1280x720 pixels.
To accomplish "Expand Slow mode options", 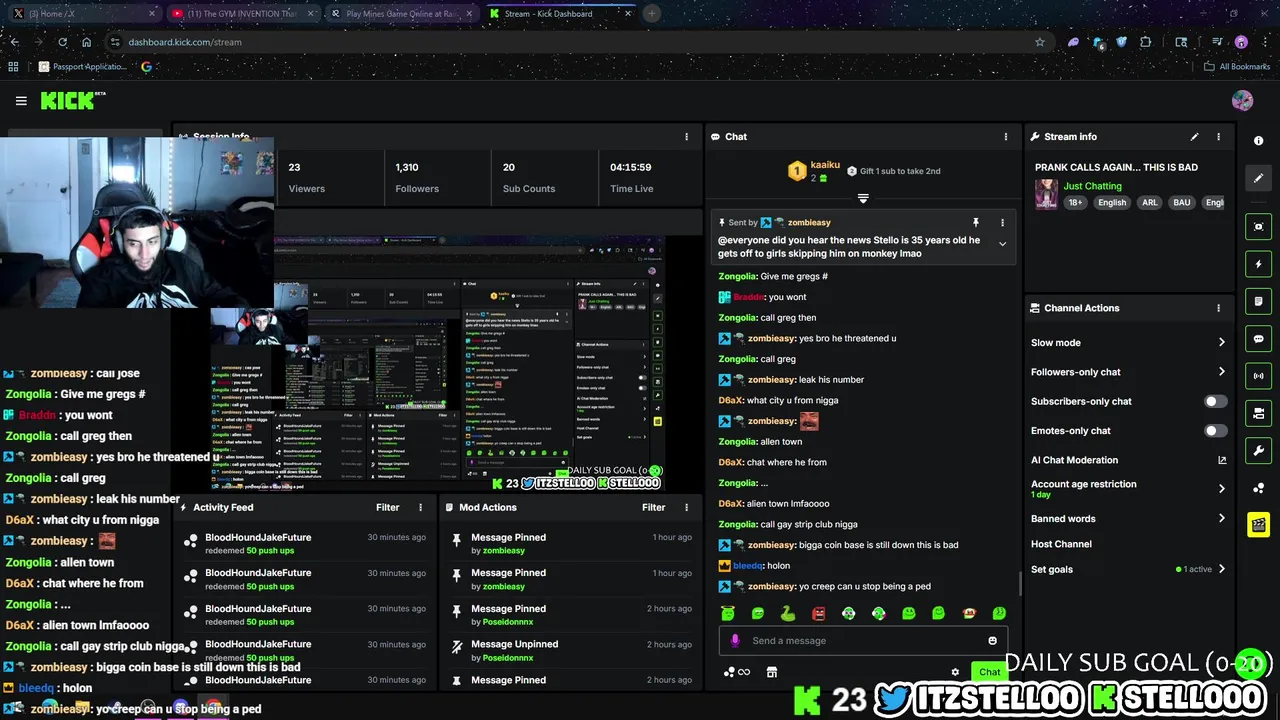I will [x=1221, y=343].
